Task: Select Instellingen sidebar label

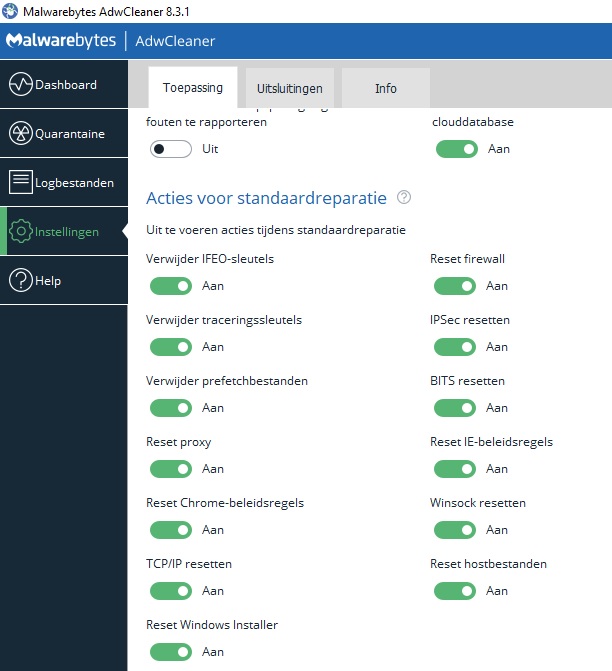Action: [67, 232]
